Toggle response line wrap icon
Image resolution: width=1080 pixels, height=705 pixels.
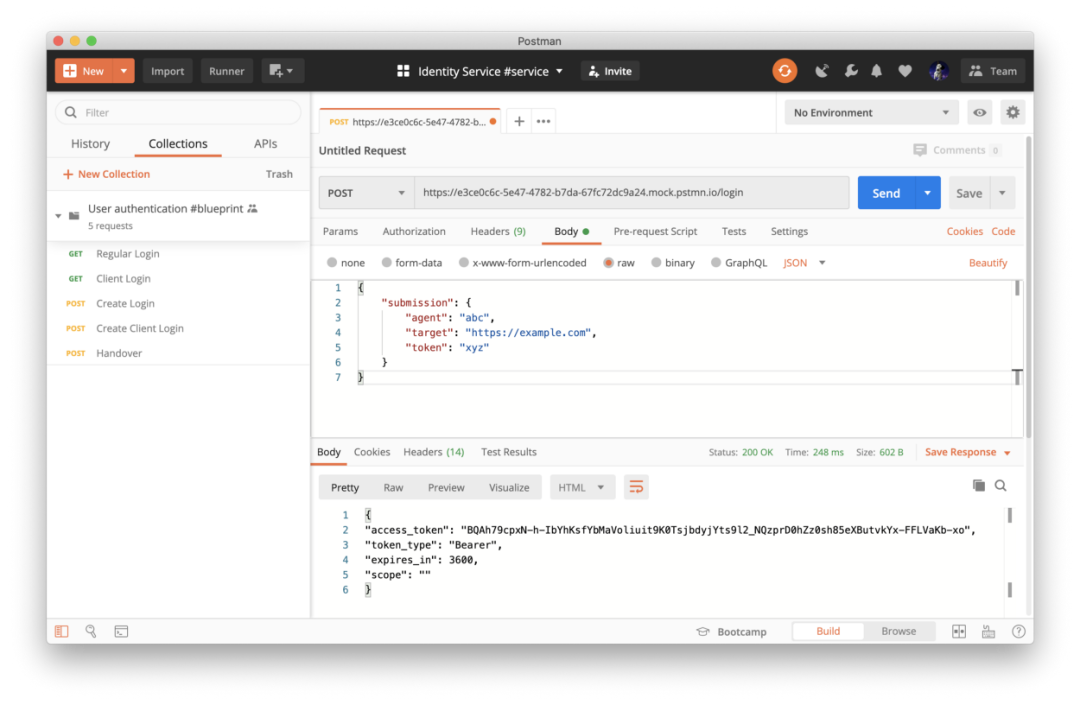[x=636, y=487]
